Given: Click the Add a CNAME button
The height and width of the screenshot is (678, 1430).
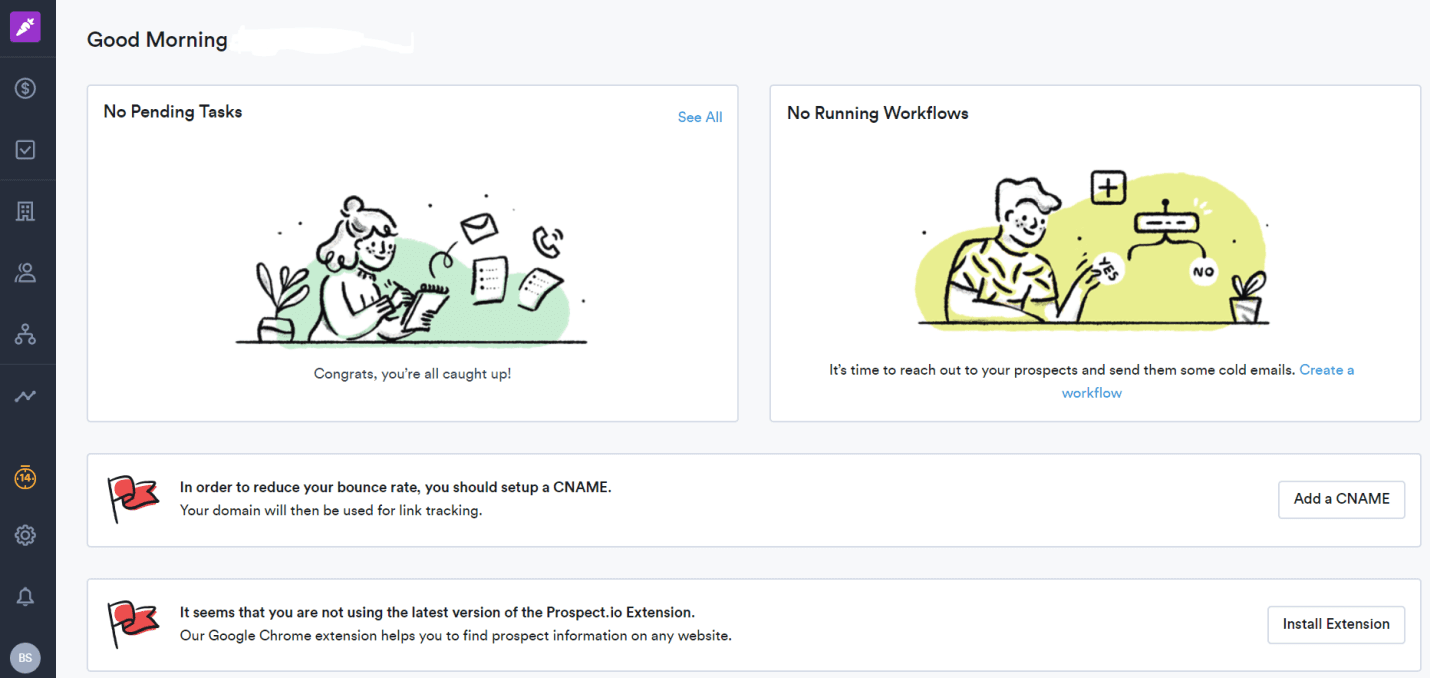Looking at the screenshot, I should point(1341,499).
